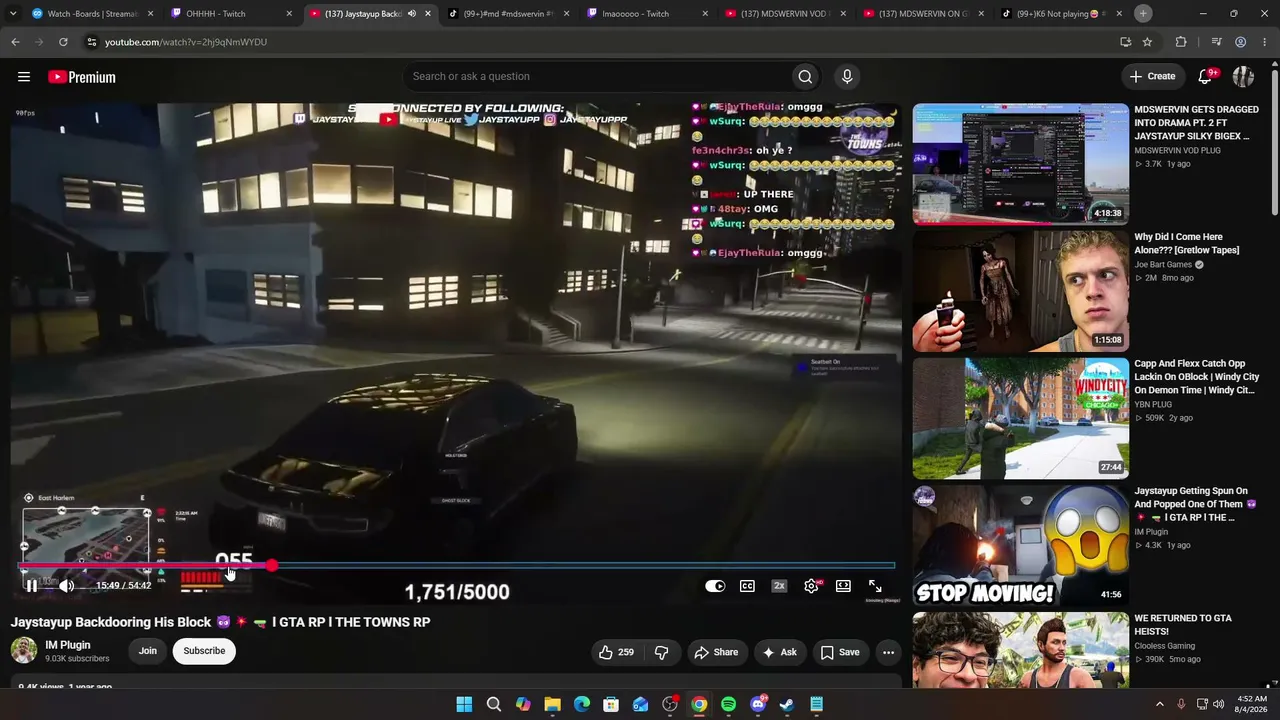Open the IM Plugin channel avatar
Image resolution: width=1280 pixels, height=720 pixels.
[x=24, y=651]
